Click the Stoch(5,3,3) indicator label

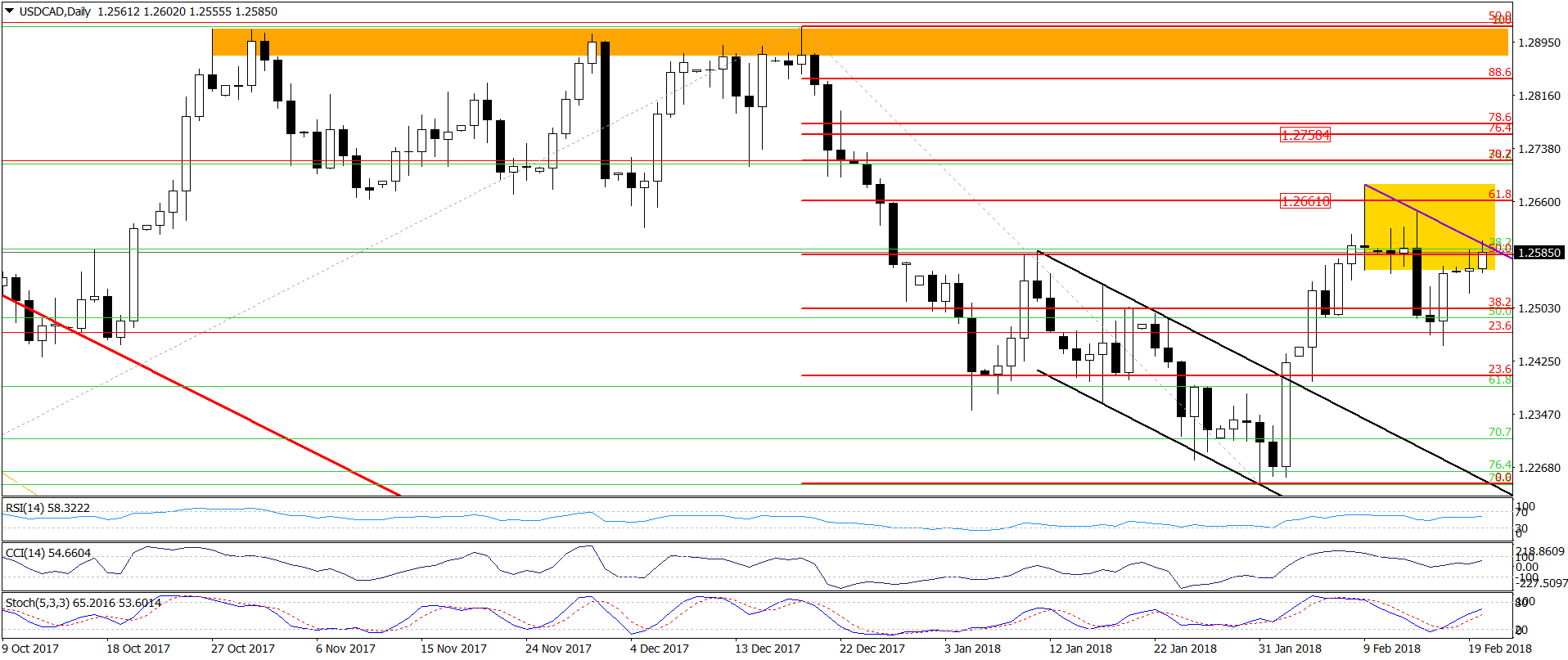tap(83, 603)
